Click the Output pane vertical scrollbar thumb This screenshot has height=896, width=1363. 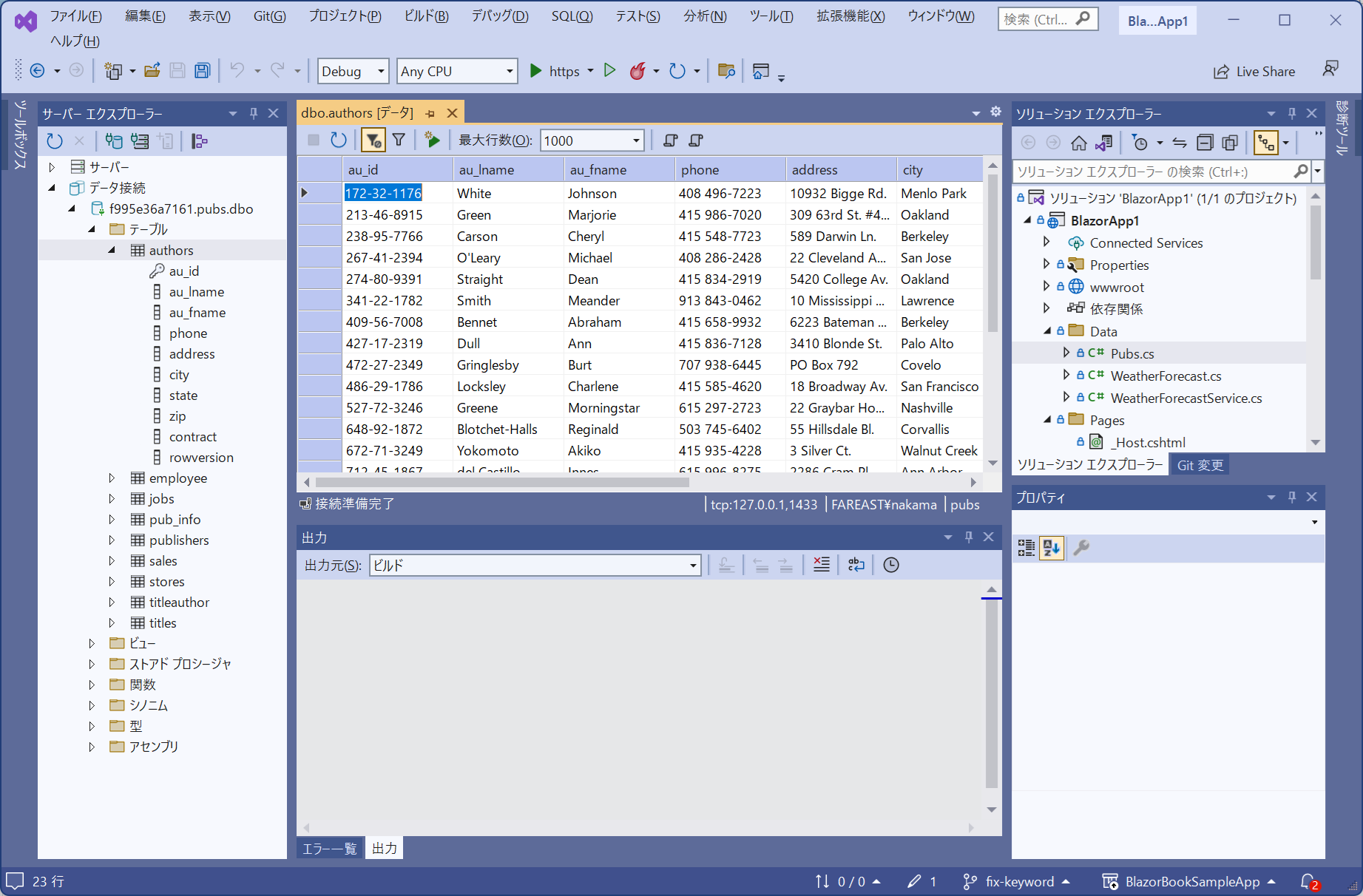tap(992, 693)
